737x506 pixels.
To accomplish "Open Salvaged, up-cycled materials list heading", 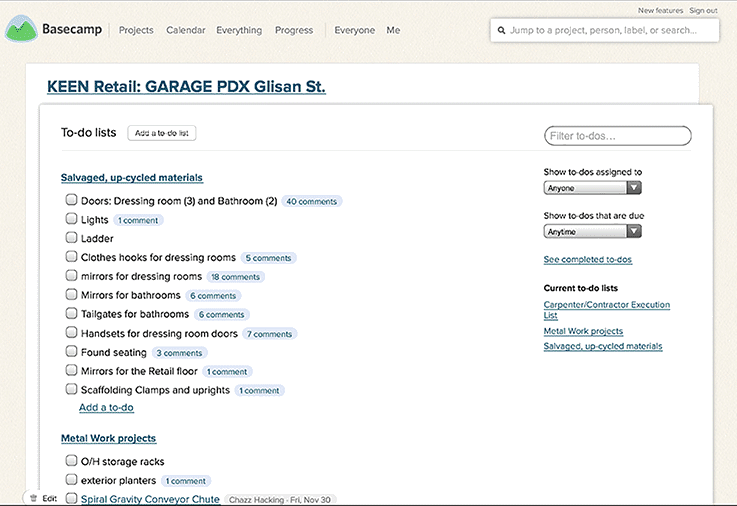I will coord(132,178).
